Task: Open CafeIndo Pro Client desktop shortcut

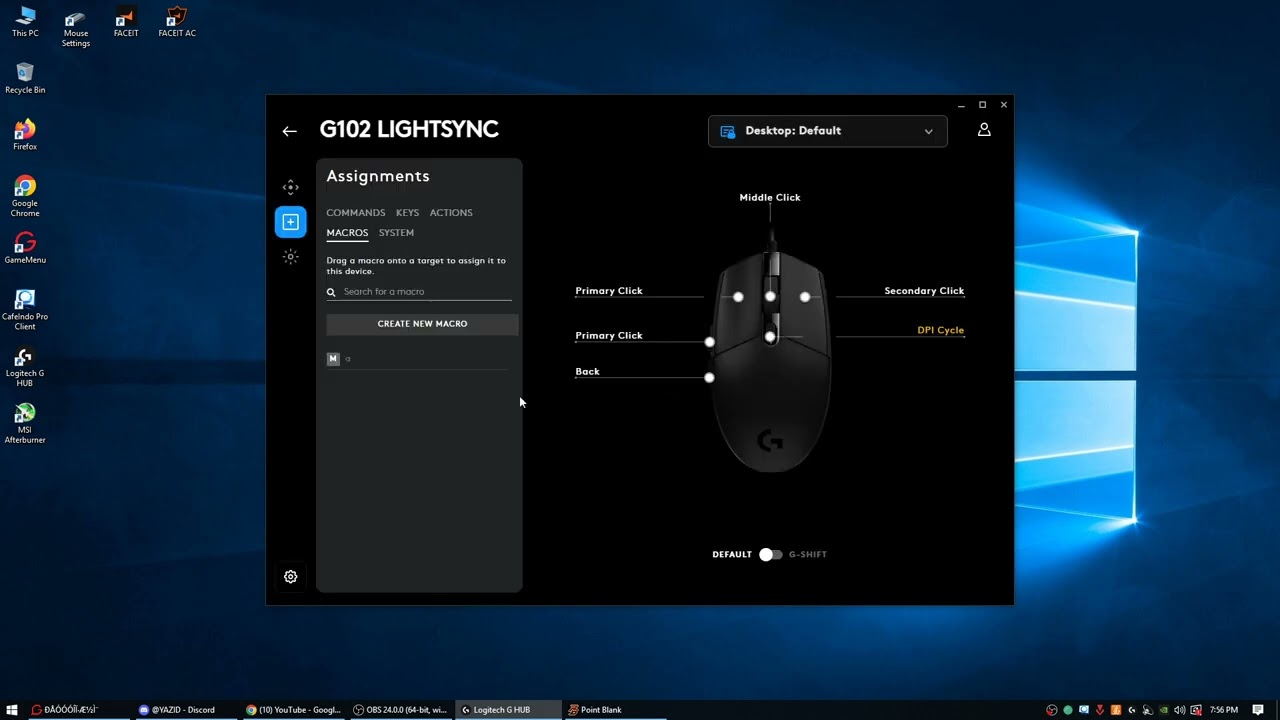Action: pos(25,310)
